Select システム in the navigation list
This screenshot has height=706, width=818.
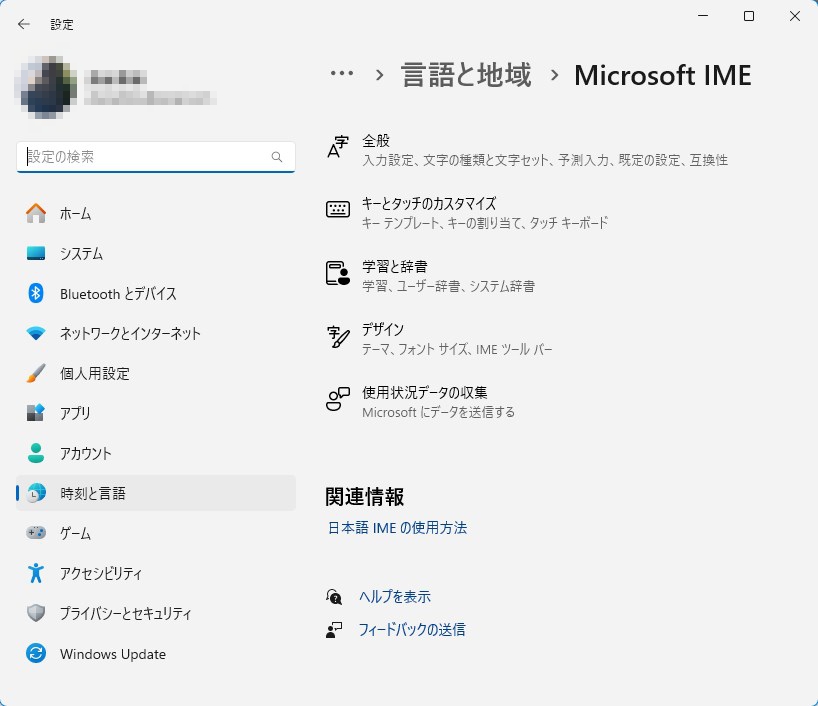click(x=81, y=253)
